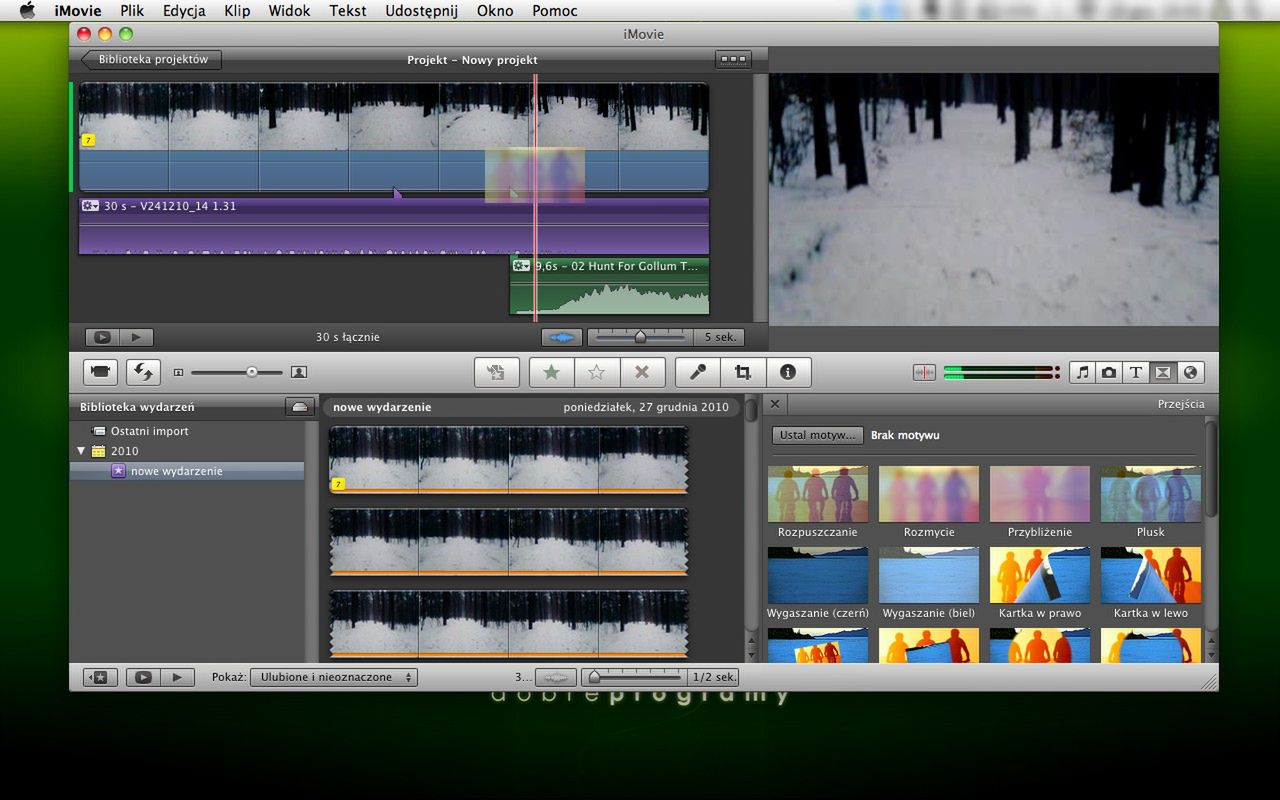The width and height of the screenshot is (1280, 800).
Task: Open the voiceover microphone tool
Action: [698, 372]
